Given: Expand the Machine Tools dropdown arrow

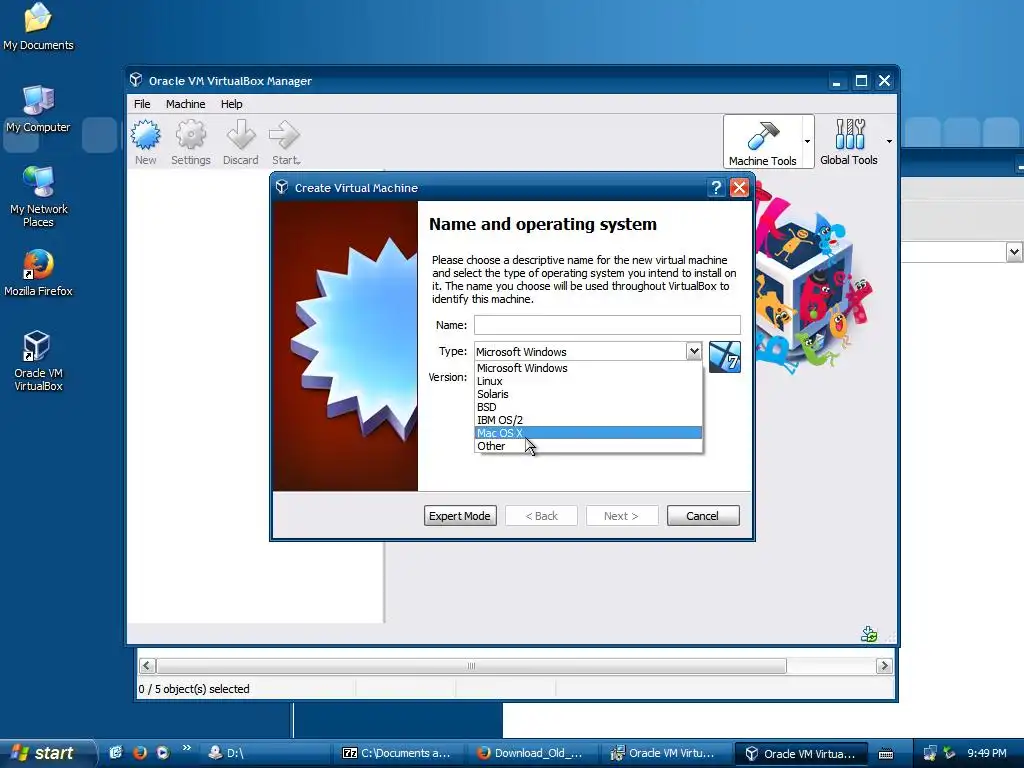Looking at the screenshot, I should [807, 142].
